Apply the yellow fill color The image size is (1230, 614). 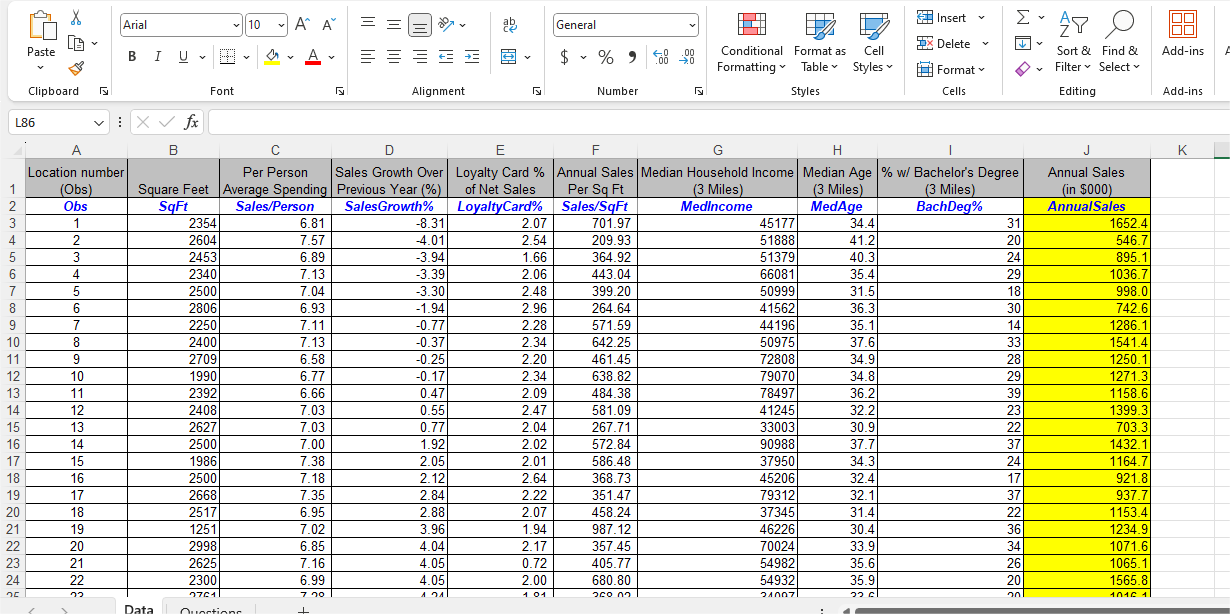pyautogui.click(x=271, y=58)
